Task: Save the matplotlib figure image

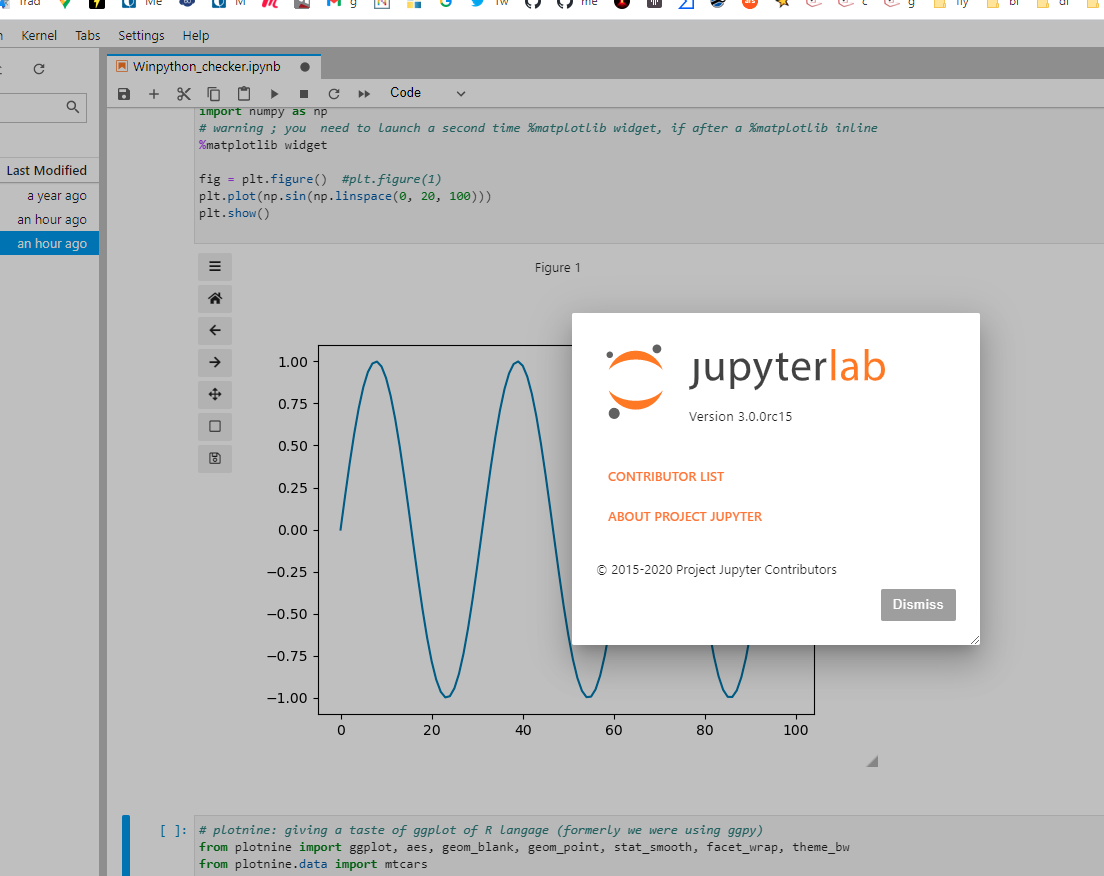Action: click(x=215, y=458)
